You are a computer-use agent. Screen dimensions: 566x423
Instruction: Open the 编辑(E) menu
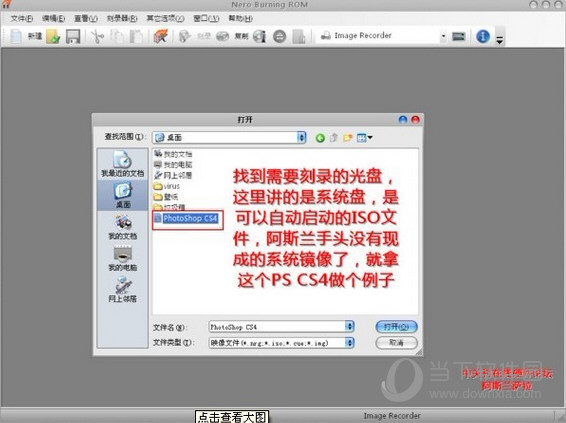[53, 18]
